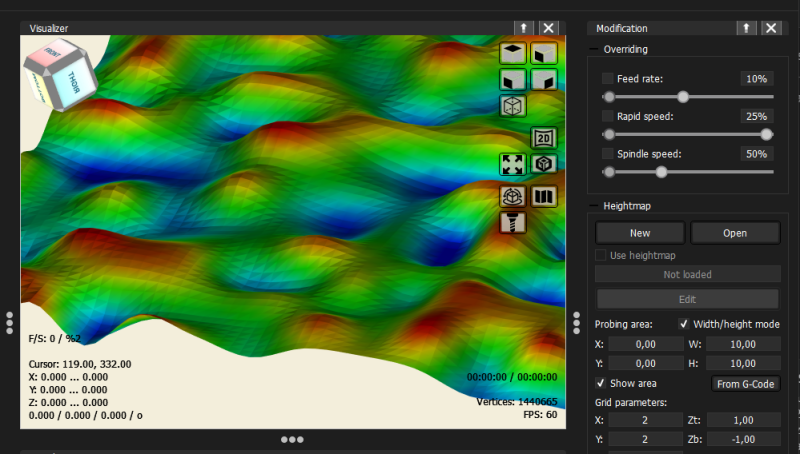Click the Rapid speed slider track
The image size is (800, 454).
(688, 135)
